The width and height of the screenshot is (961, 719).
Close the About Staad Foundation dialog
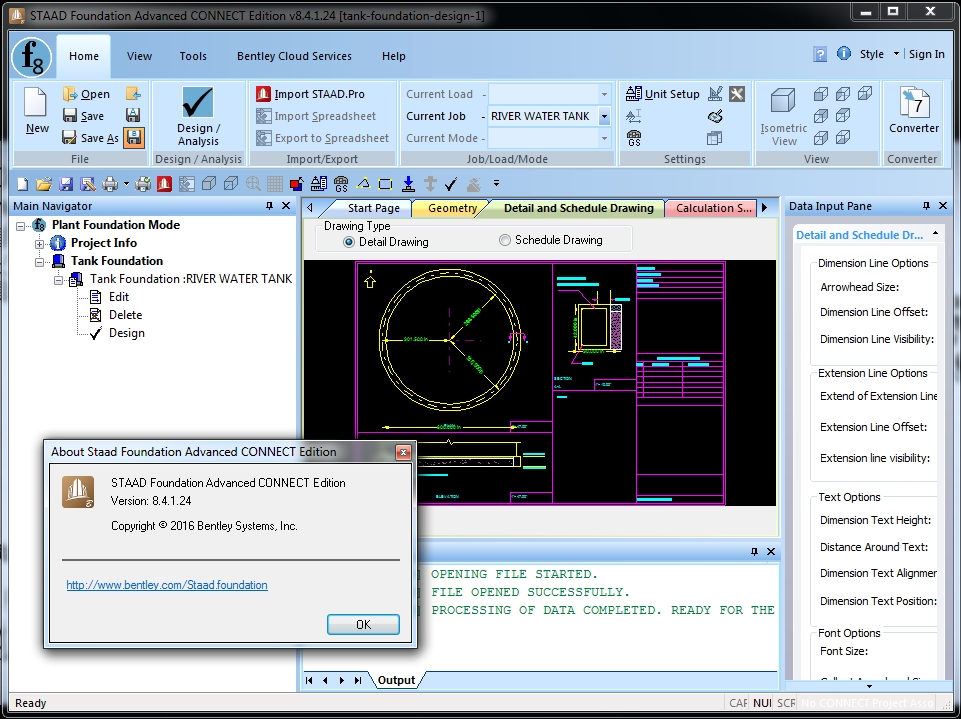[x=403, y=452]
